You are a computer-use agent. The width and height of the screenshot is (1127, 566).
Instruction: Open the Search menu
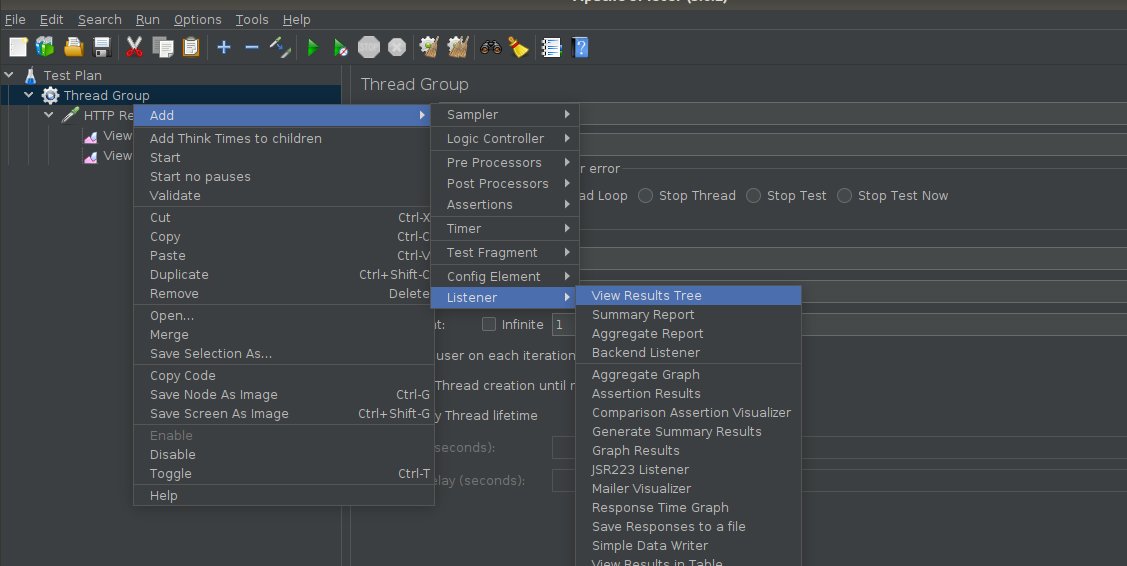tap(99, 19)
